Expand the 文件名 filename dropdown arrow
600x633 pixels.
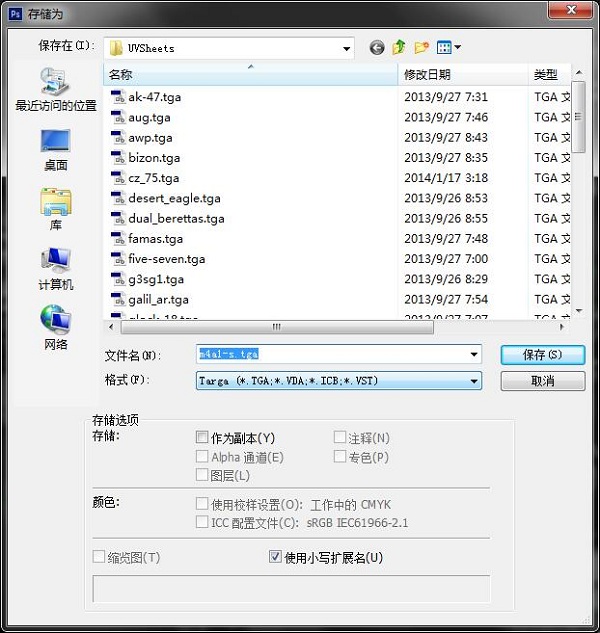click(474, 354)
